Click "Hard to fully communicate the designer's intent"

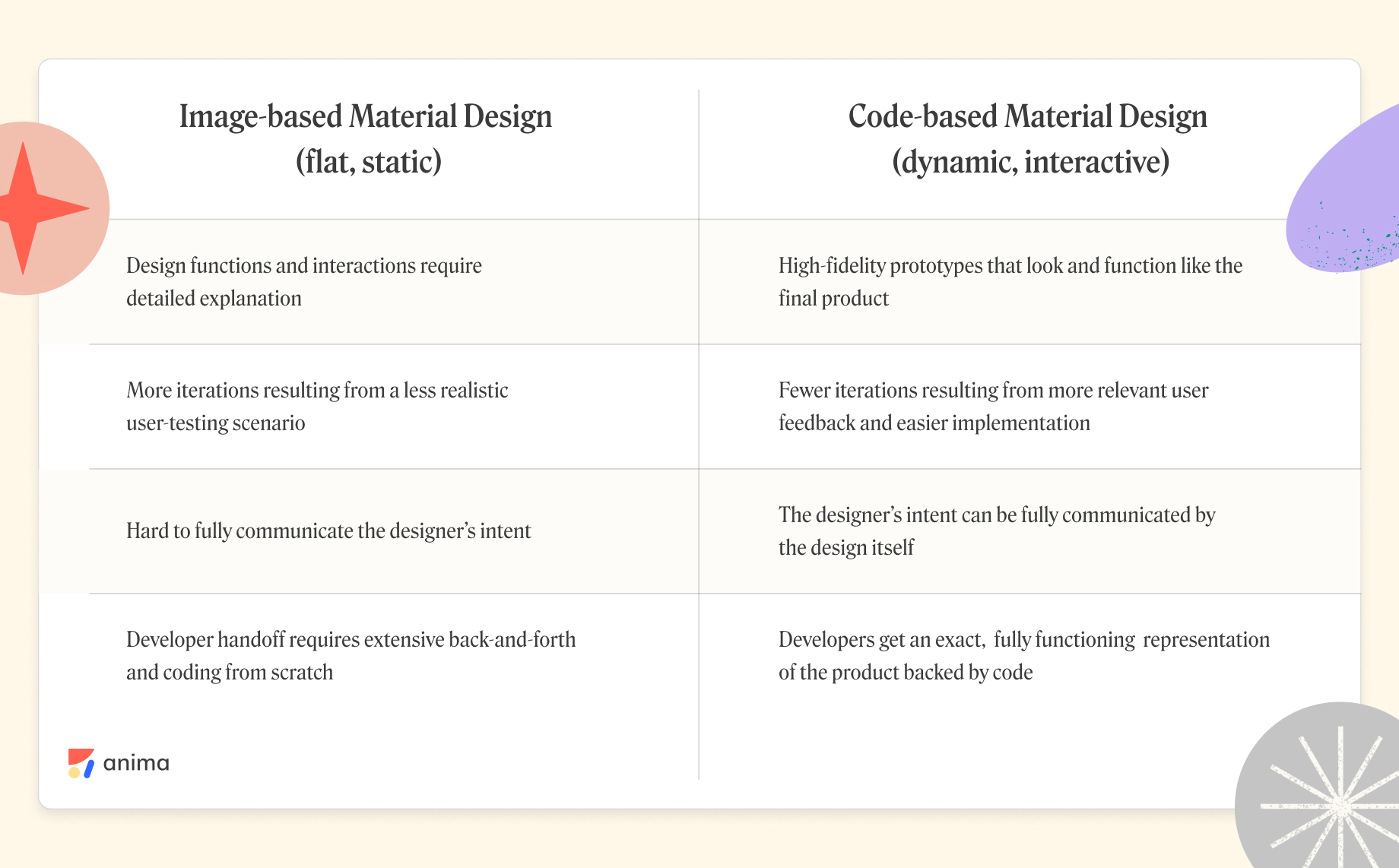coord(328,531)
